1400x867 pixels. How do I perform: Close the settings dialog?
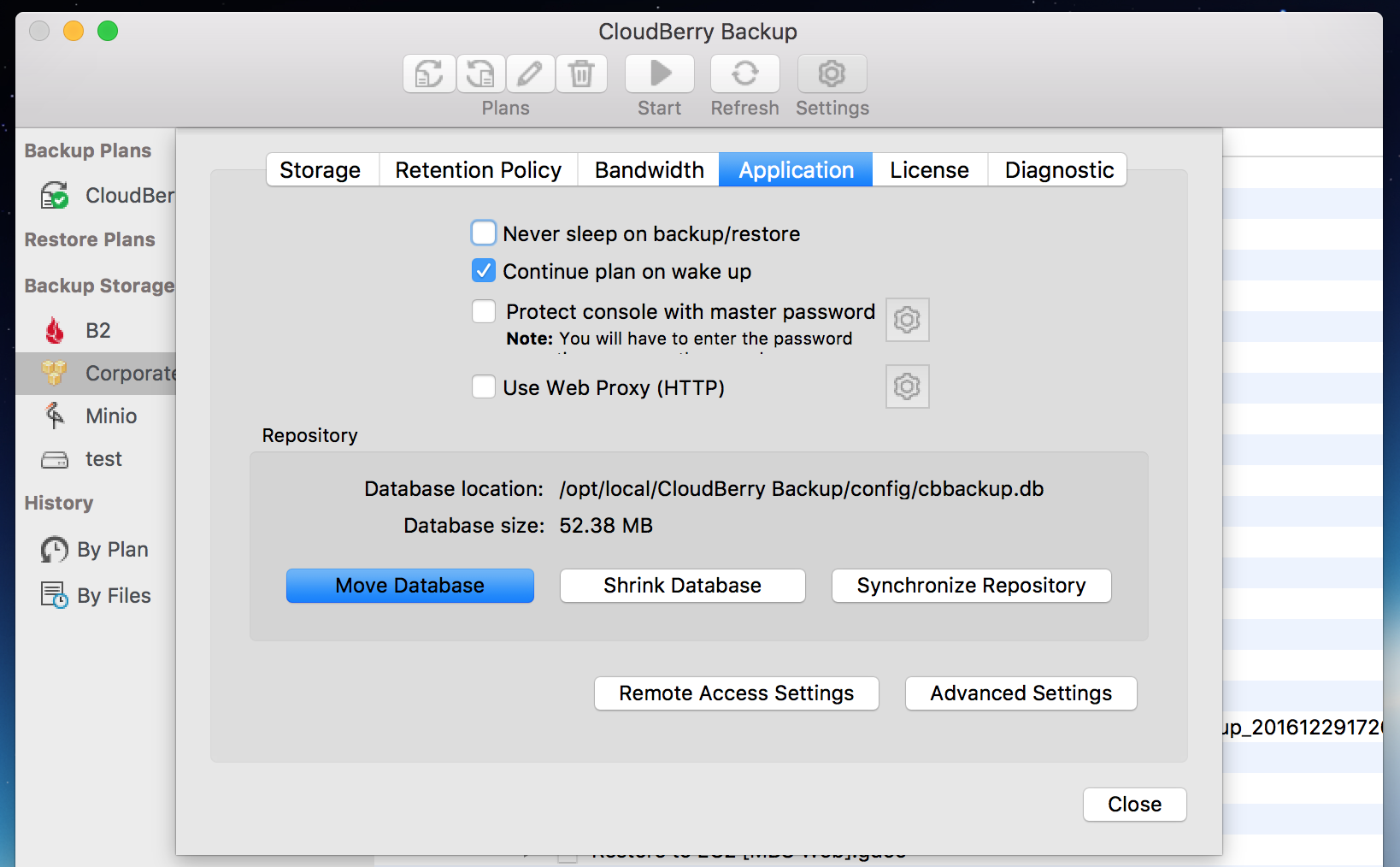tap(1135, 805)
